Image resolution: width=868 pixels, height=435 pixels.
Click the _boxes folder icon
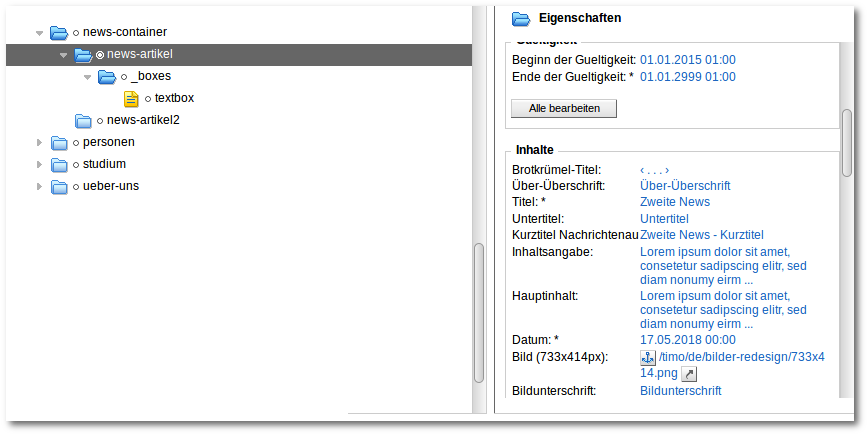point(107,76)
